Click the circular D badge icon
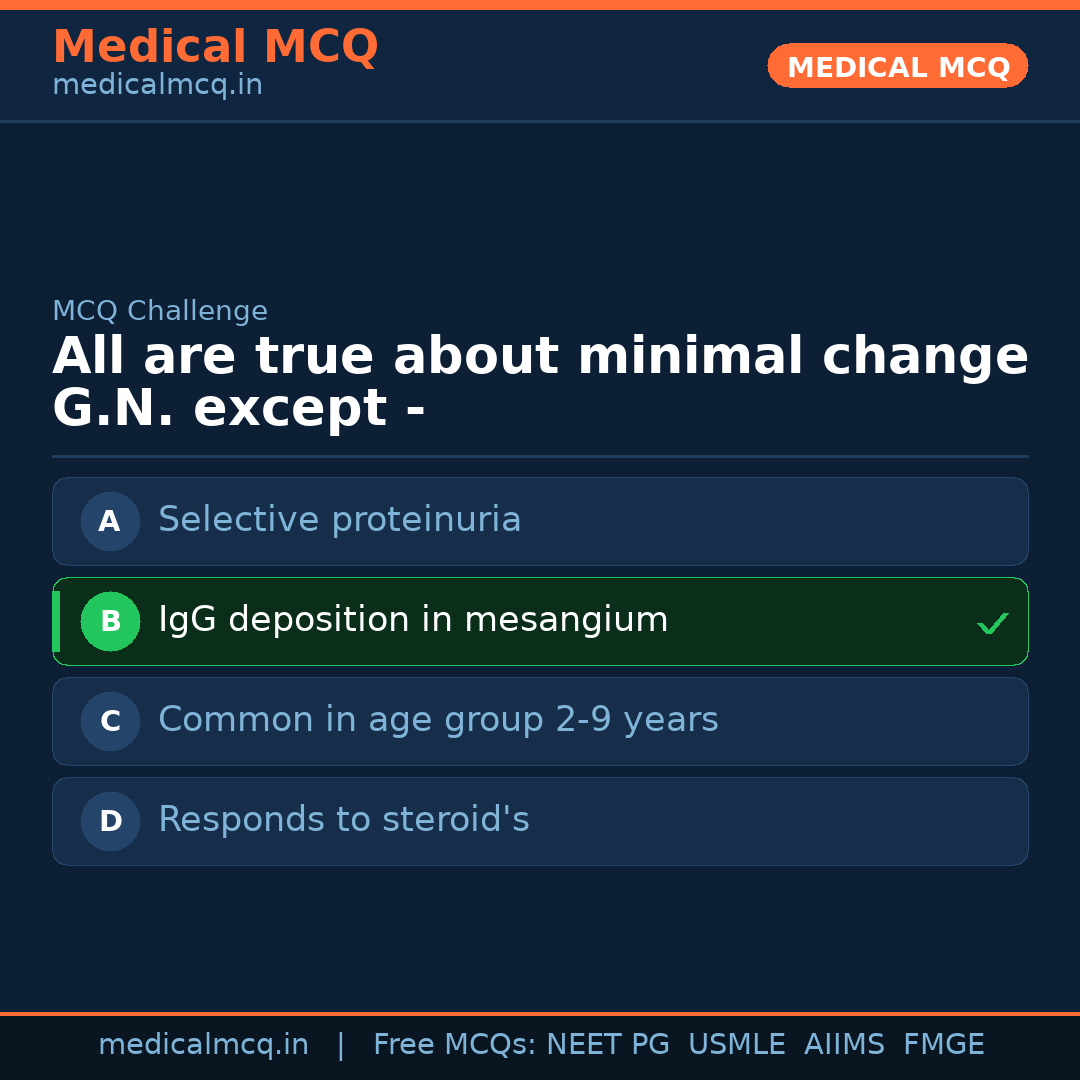The image size is (1080, 1080). point(110,821)
